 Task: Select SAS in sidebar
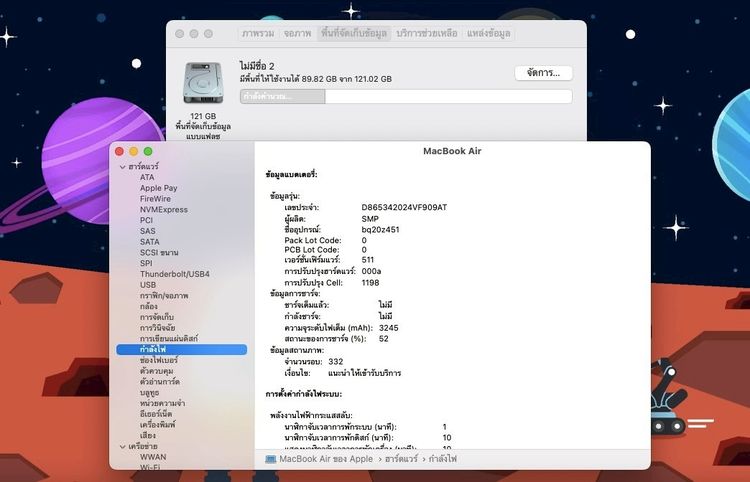148,231
